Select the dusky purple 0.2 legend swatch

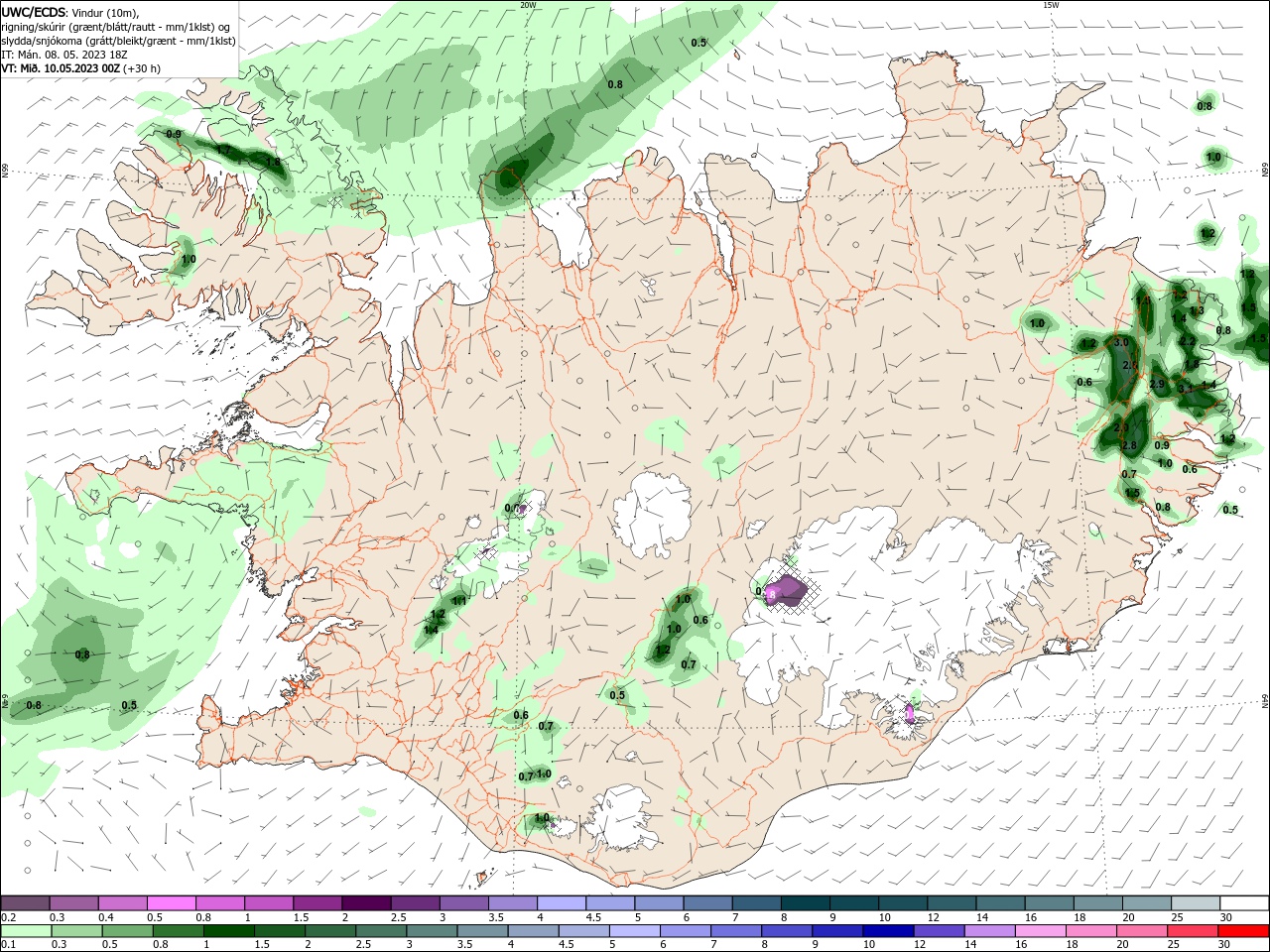26,902
